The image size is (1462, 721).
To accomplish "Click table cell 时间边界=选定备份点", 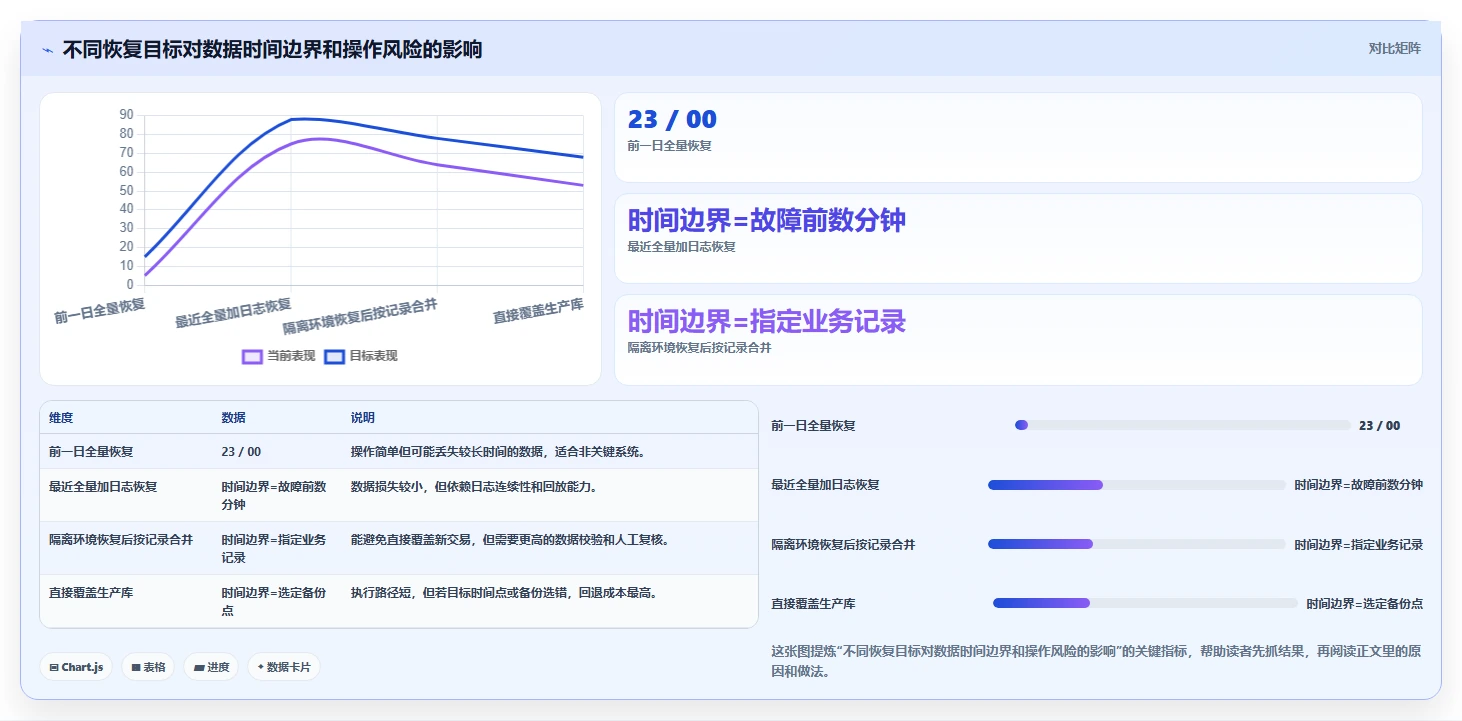I will tap(275, 601).
